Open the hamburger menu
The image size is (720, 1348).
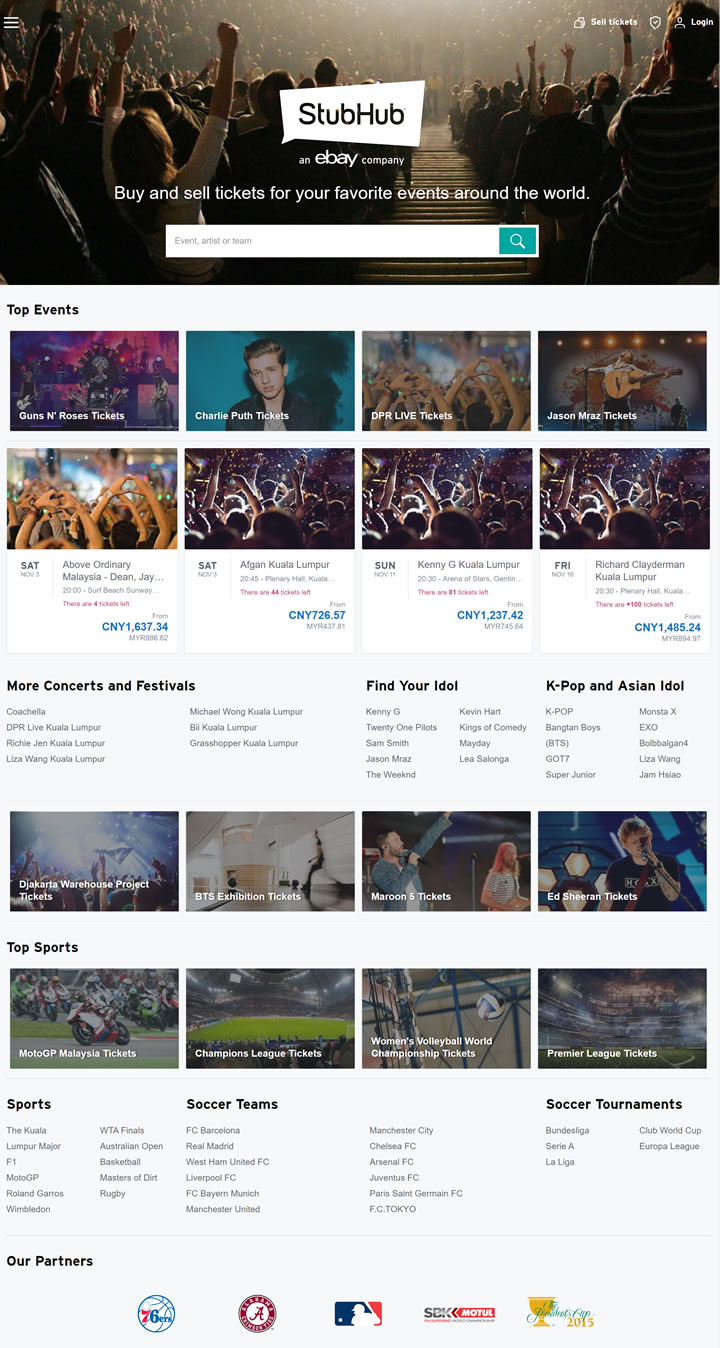coord(12,22)
